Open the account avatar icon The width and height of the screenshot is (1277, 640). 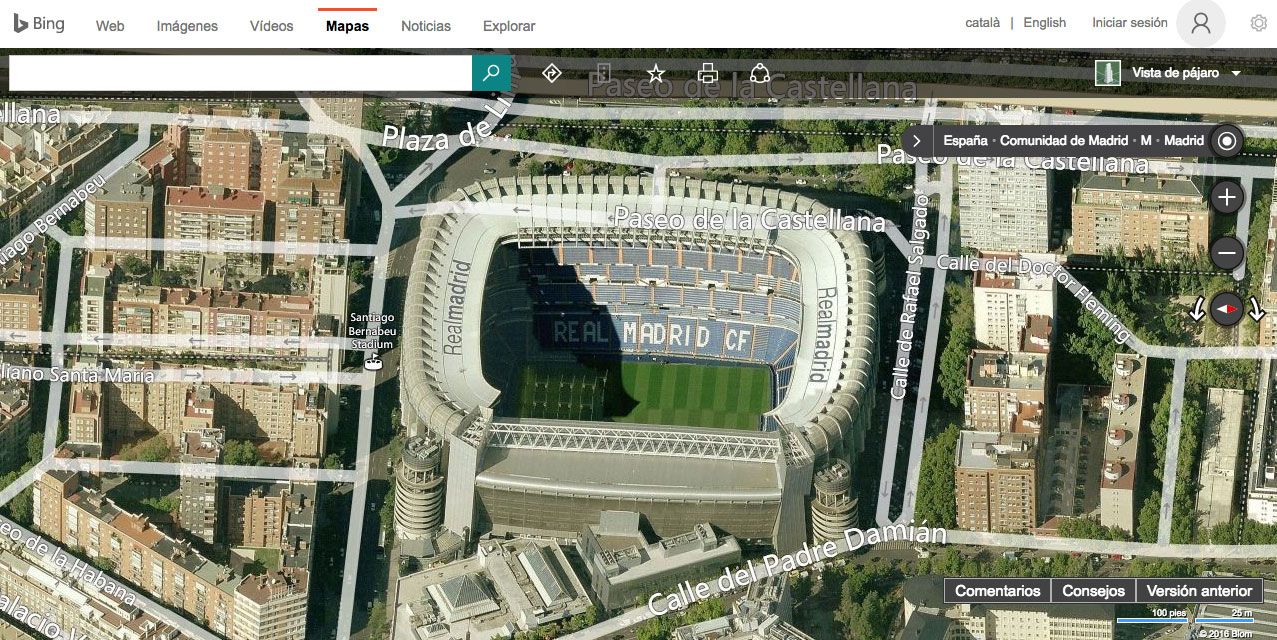(x=1201, y=24)
